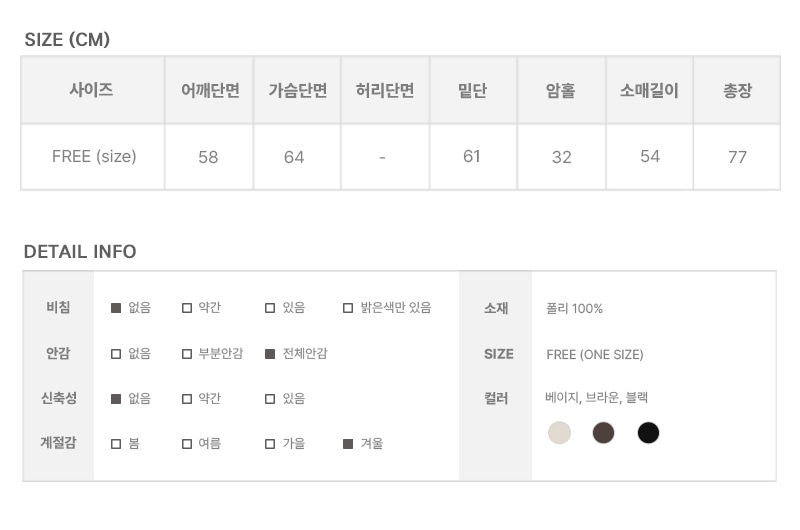This screenshot has height=530, width=800.
Task: Click the 총장 column header
Action: click(737, 90)
